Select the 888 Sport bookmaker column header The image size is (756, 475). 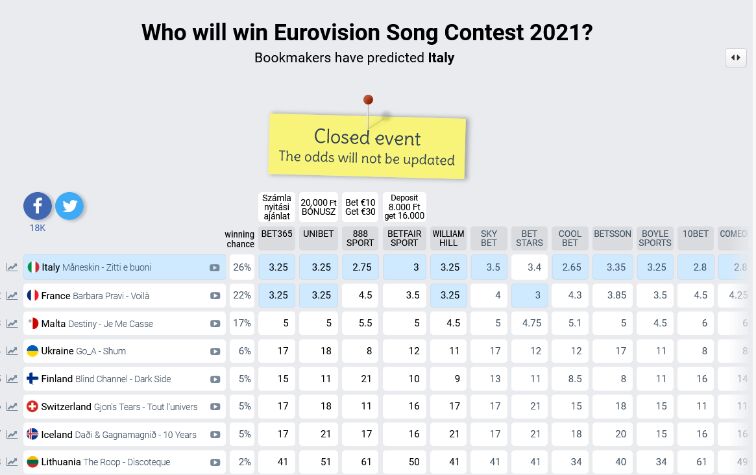coord(360,238)
